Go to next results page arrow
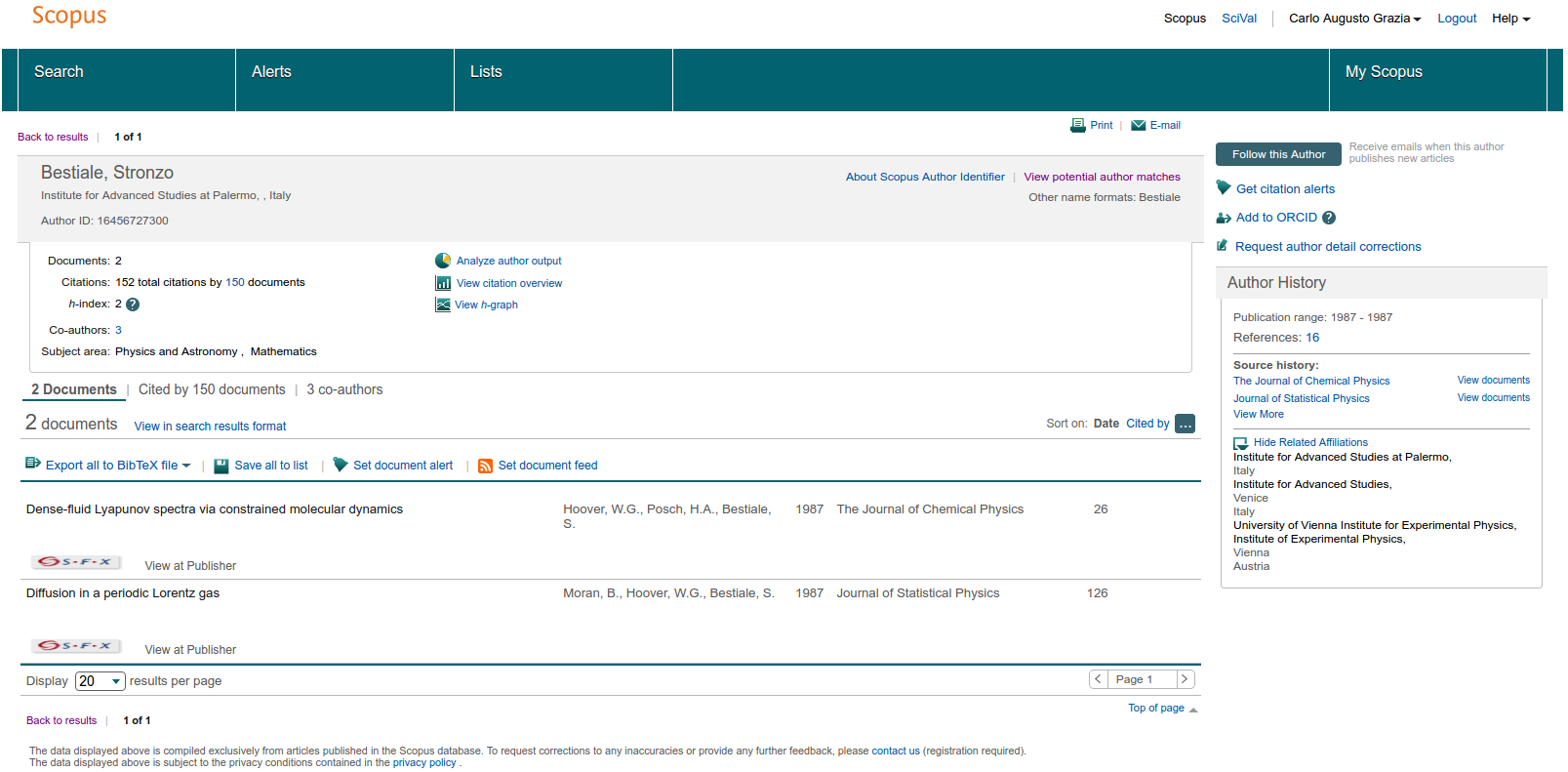 (x=1185, y=679)
